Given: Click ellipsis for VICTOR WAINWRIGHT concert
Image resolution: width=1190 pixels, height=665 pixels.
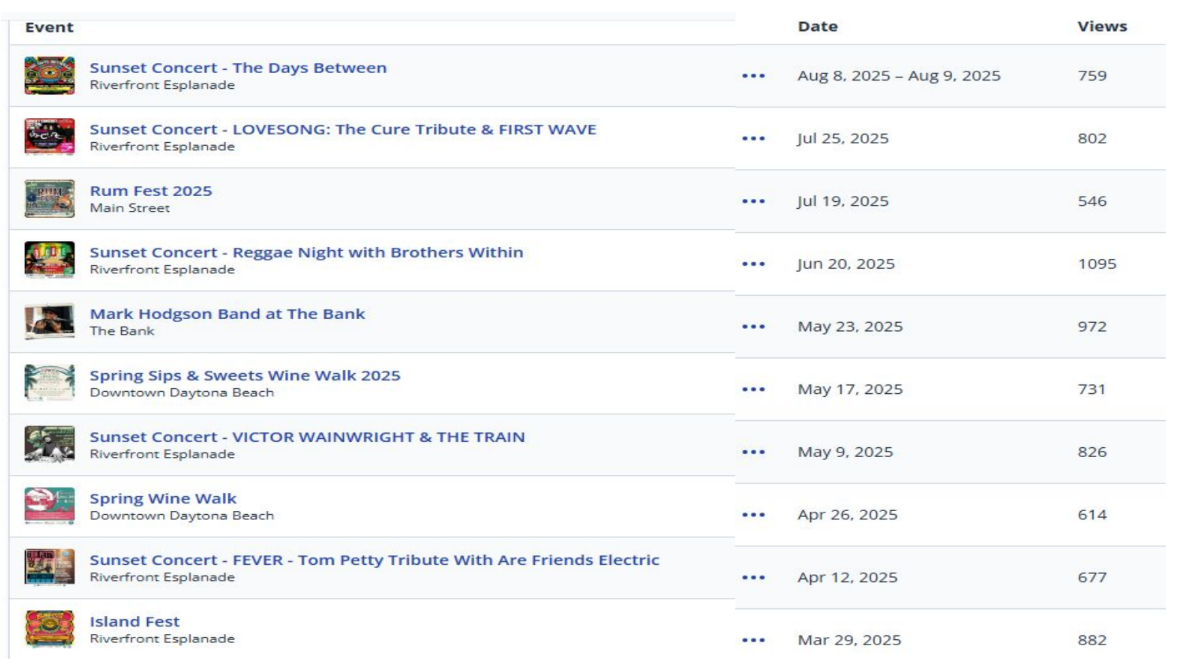Looking at the screenshot, I should [754, 452].
